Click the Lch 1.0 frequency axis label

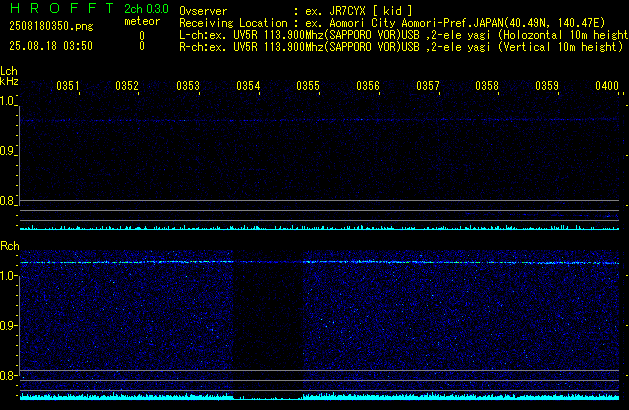tap(7, 101)
